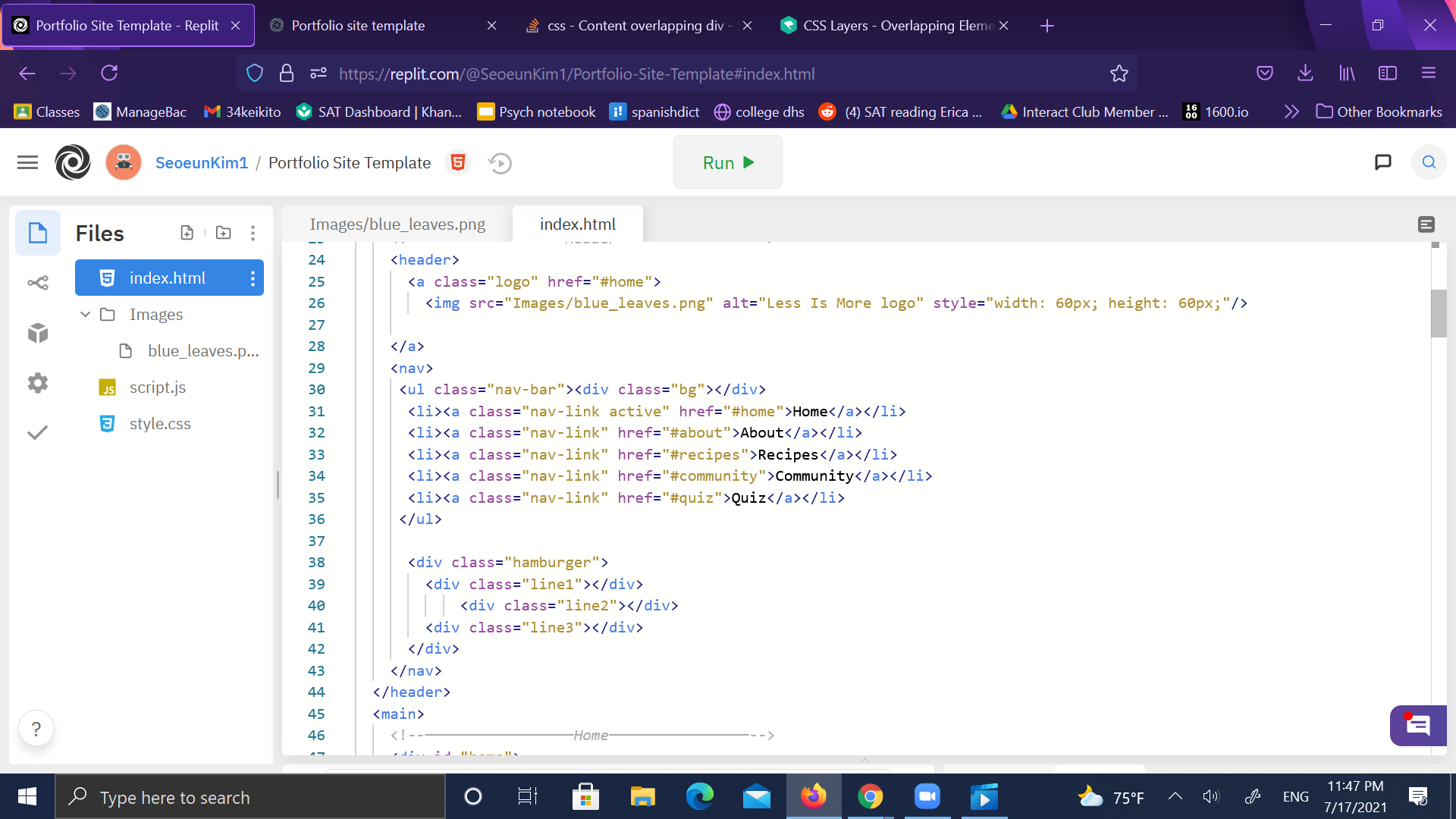The image size is (1456, 819).
Task: Open the SeoeunKim1 profile link
Action: [202, 163]
